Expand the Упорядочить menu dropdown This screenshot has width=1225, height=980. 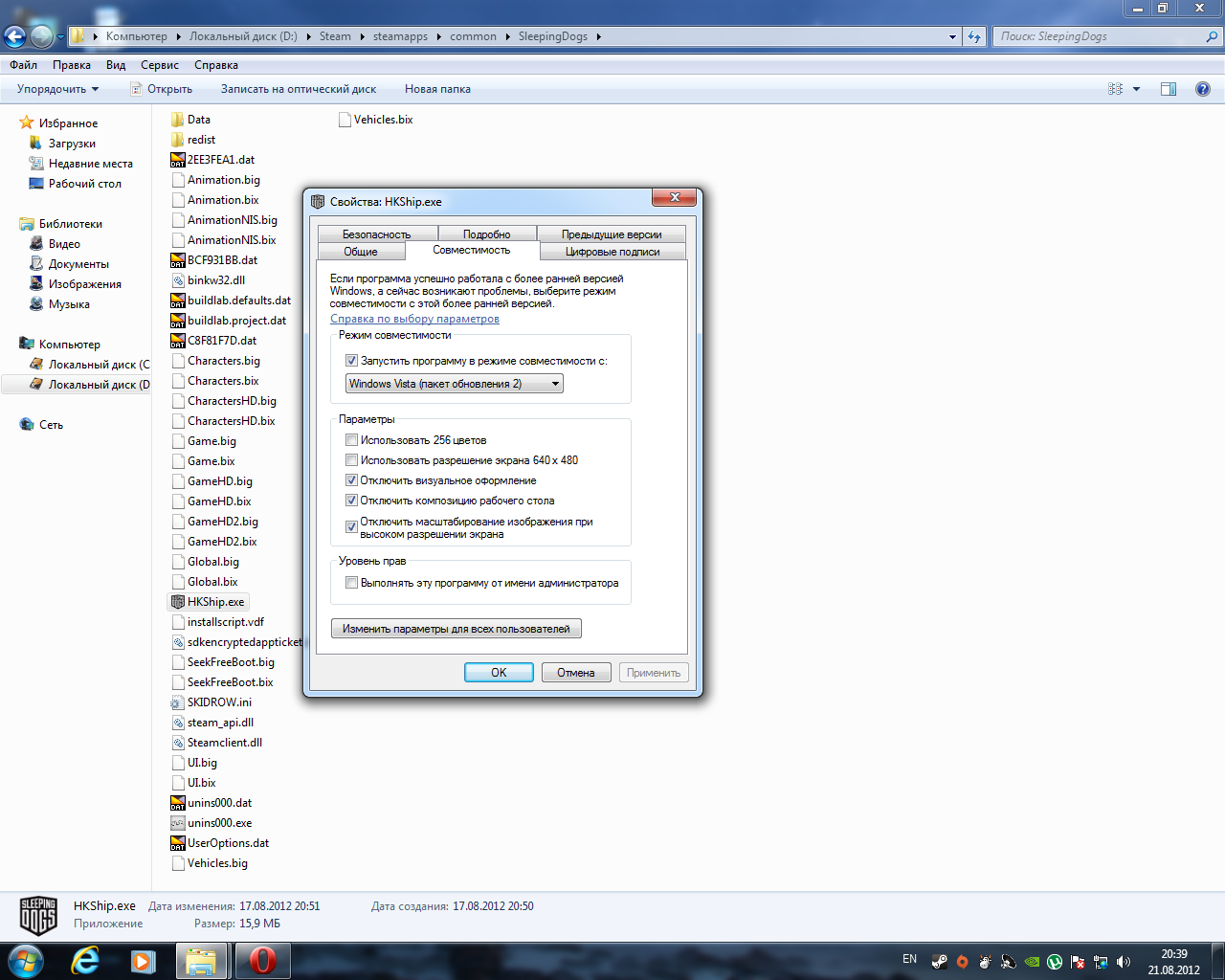pos(57,89)
